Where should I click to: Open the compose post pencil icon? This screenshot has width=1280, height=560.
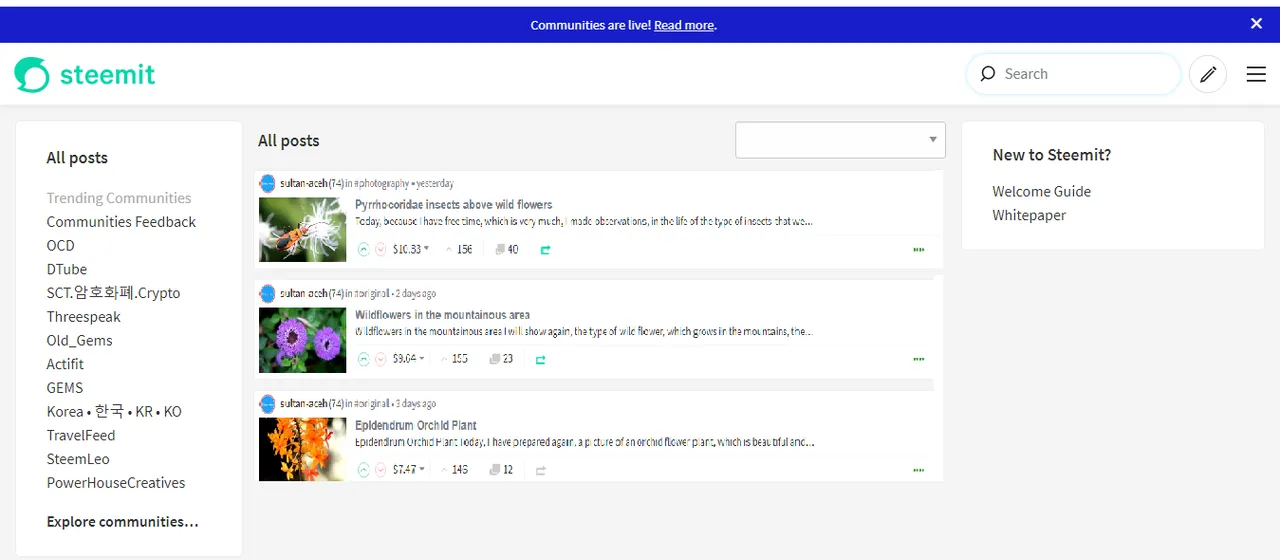[1208, 74]
